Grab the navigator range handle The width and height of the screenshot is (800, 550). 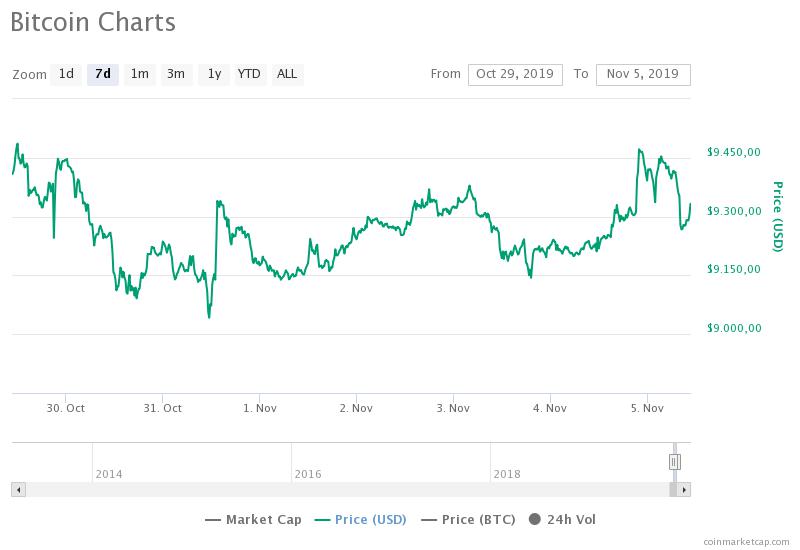tap(674, 462)
